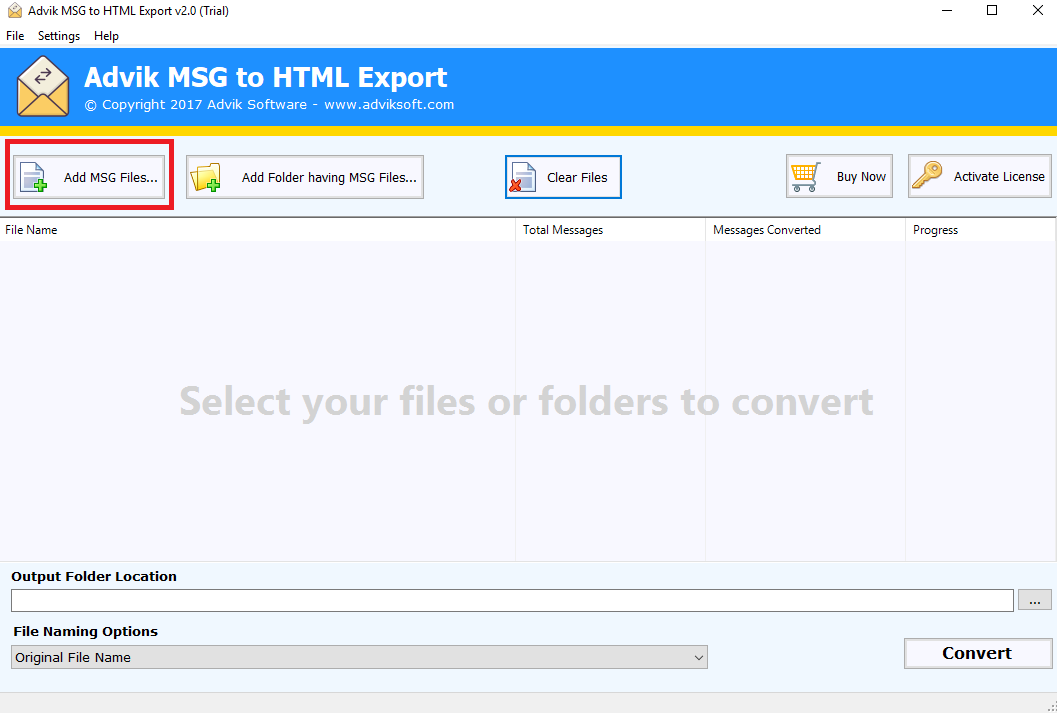Image resolution: width=1057 pixels, height=713 pixels.
Task: Open Activate License with key icon
Action: [979, 176]
